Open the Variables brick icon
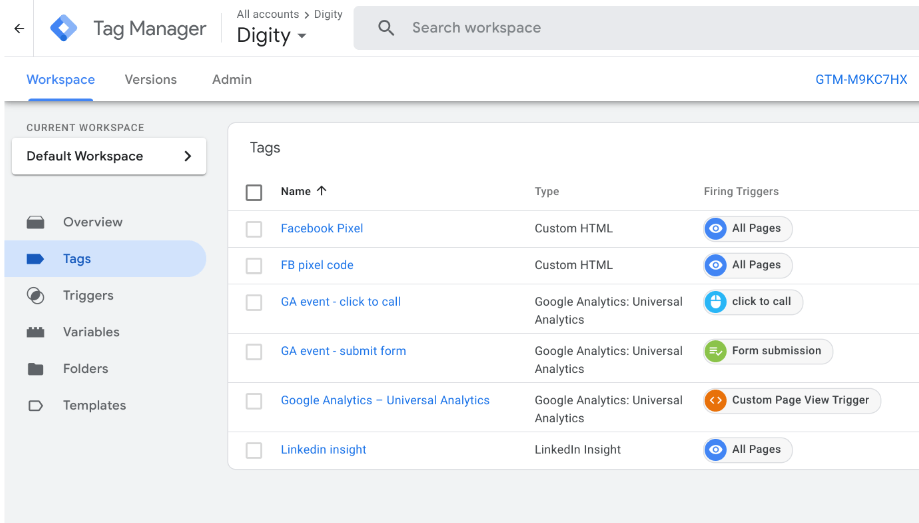919x523 pixels. (x=36, y=332)
